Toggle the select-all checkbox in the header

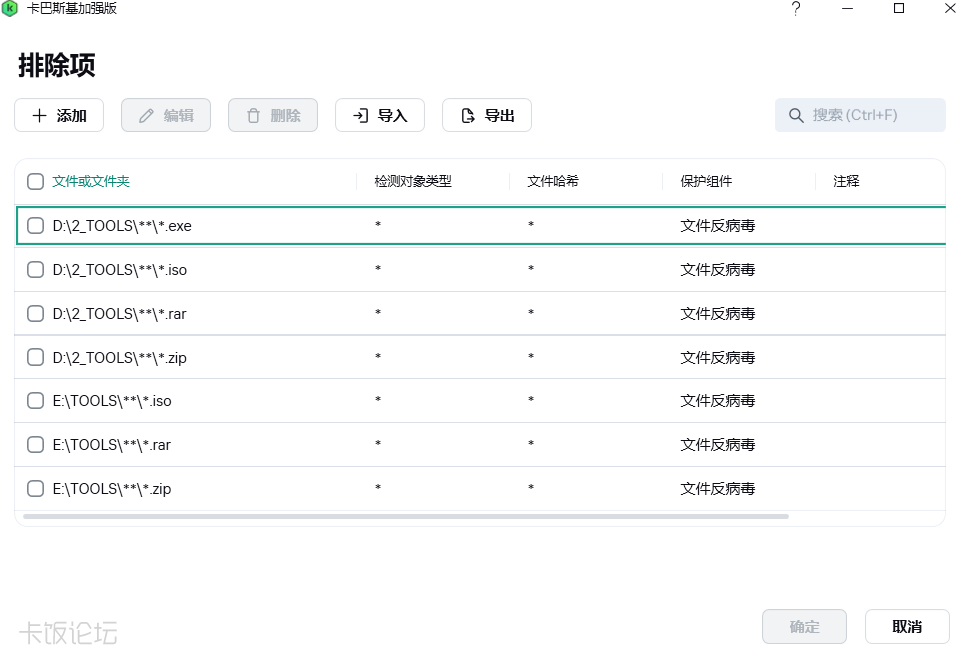pos(35,181)
